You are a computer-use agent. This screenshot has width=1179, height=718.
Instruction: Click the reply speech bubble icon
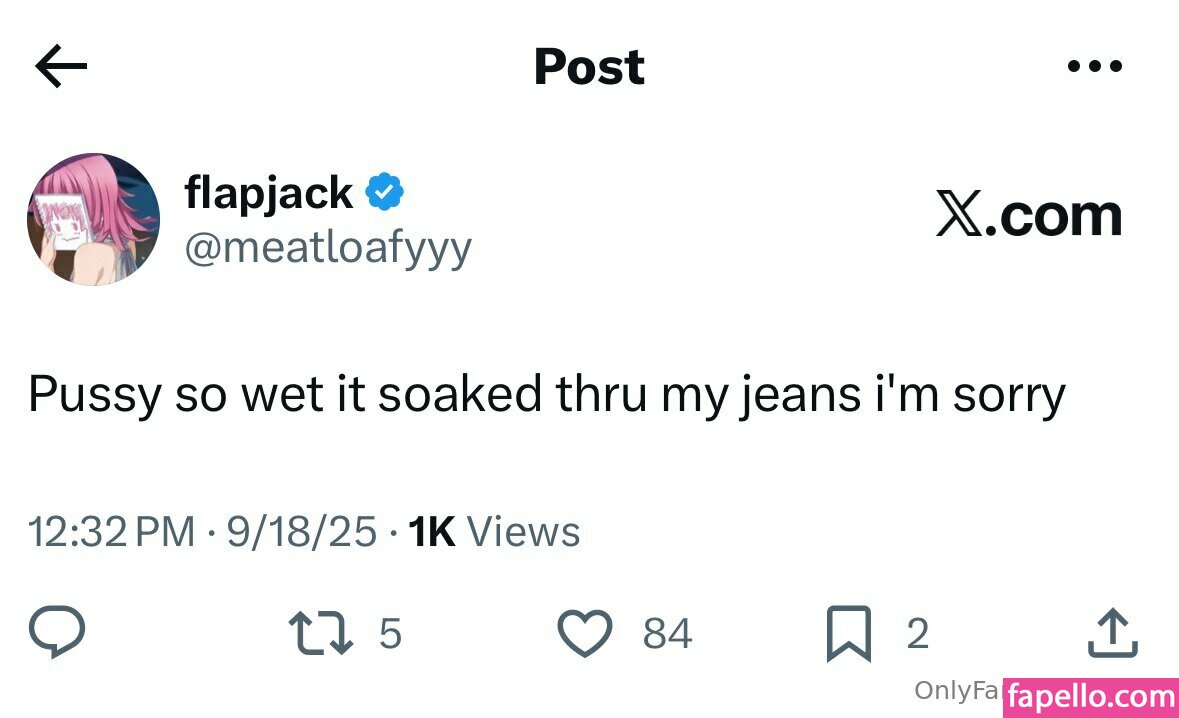56,634
